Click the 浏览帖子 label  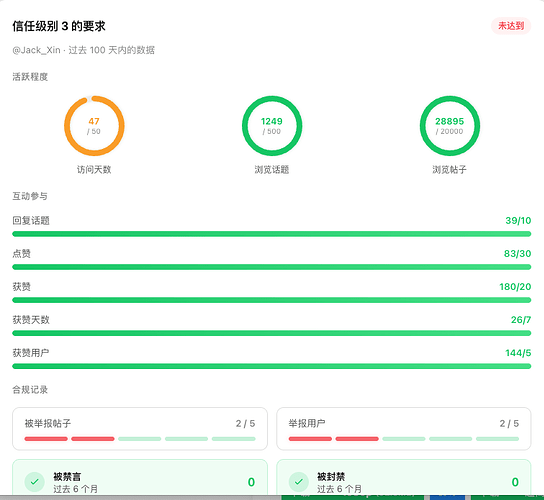pos(450,169)
